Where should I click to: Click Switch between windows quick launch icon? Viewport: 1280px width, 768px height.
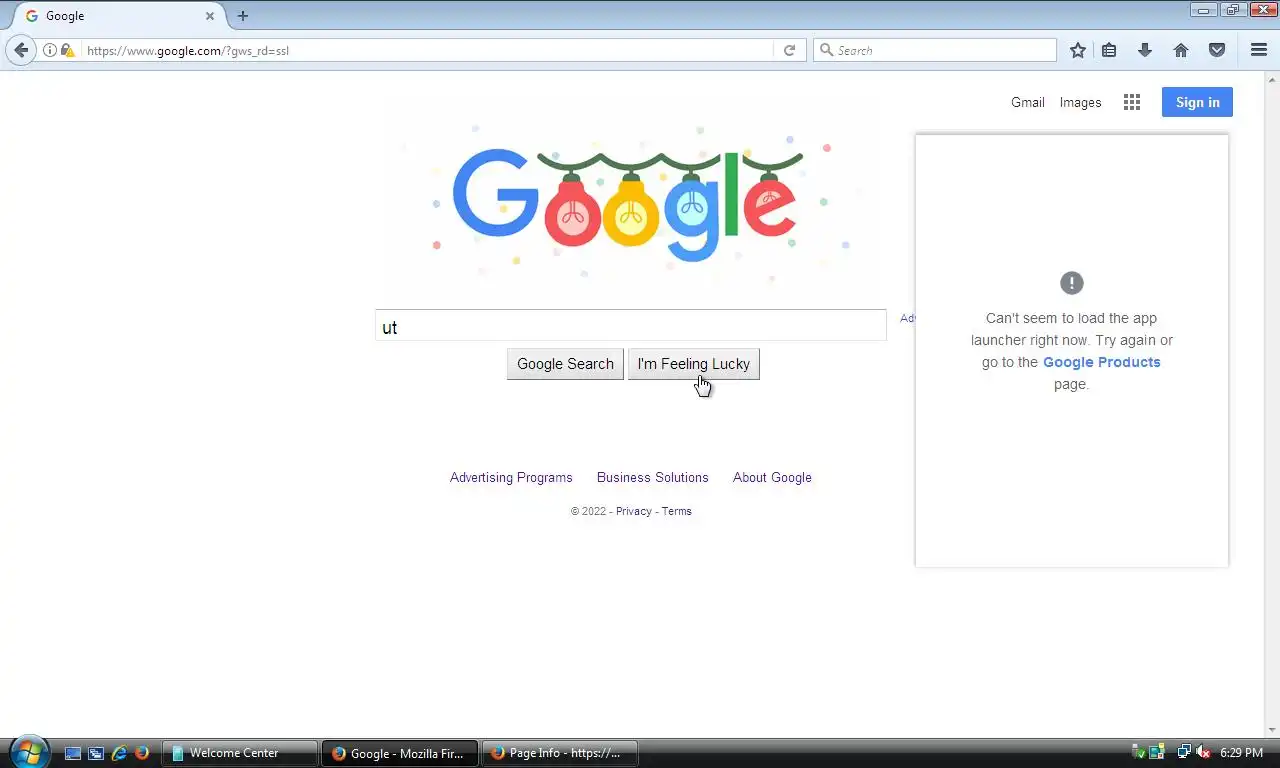96,753
